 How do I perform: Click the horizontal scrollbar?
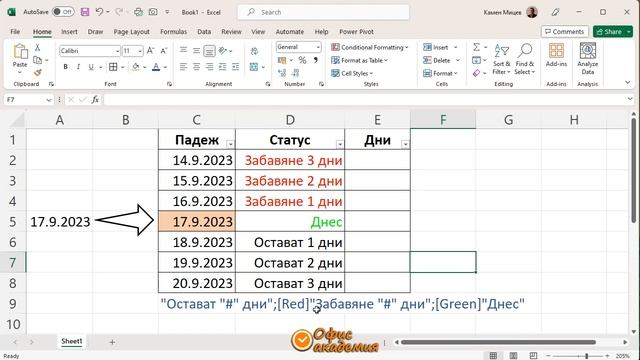click(x=498, y=342)
